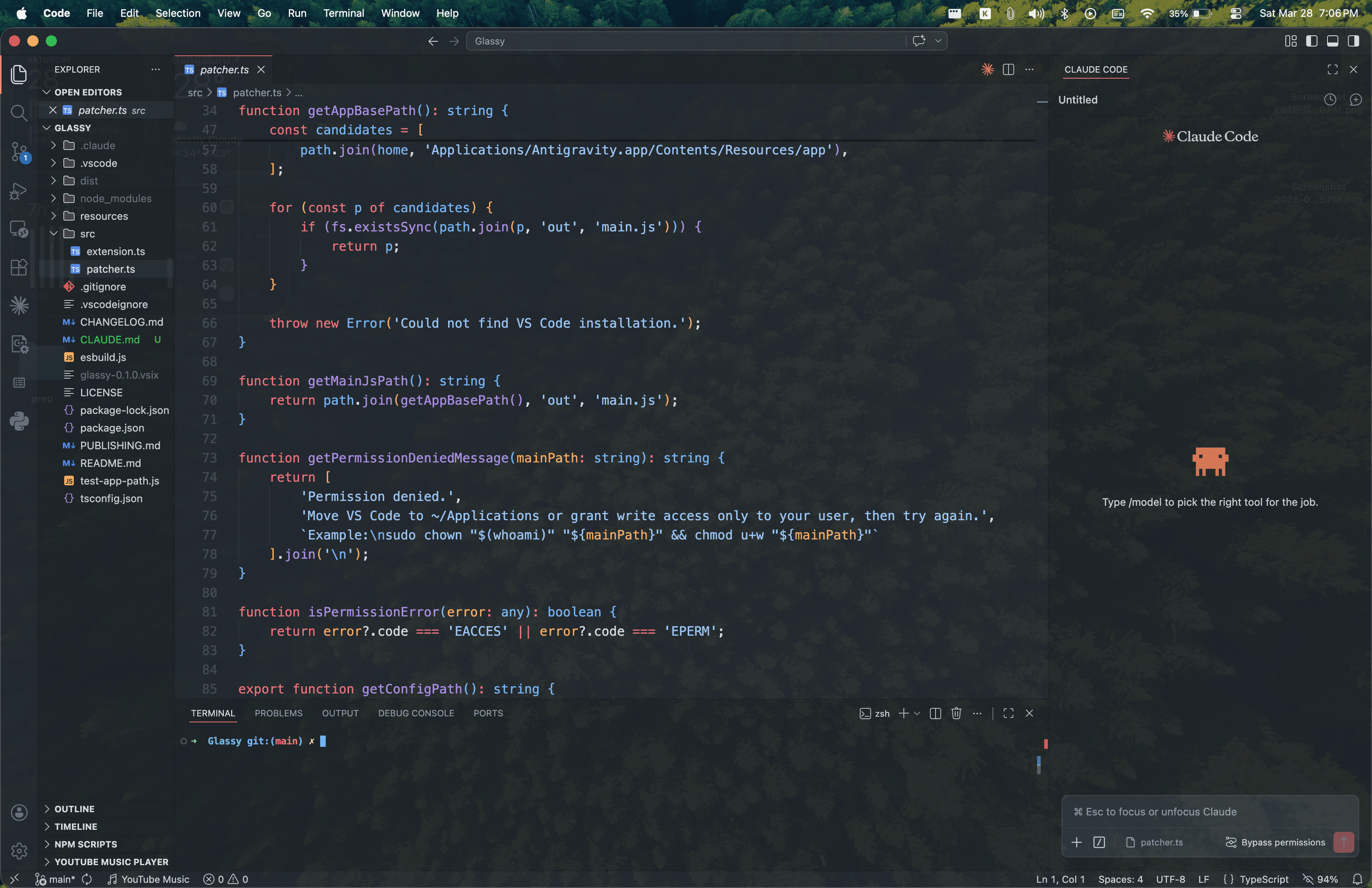Open the chat dropdown in command center
1372x888 pixels.
point(938,41)
